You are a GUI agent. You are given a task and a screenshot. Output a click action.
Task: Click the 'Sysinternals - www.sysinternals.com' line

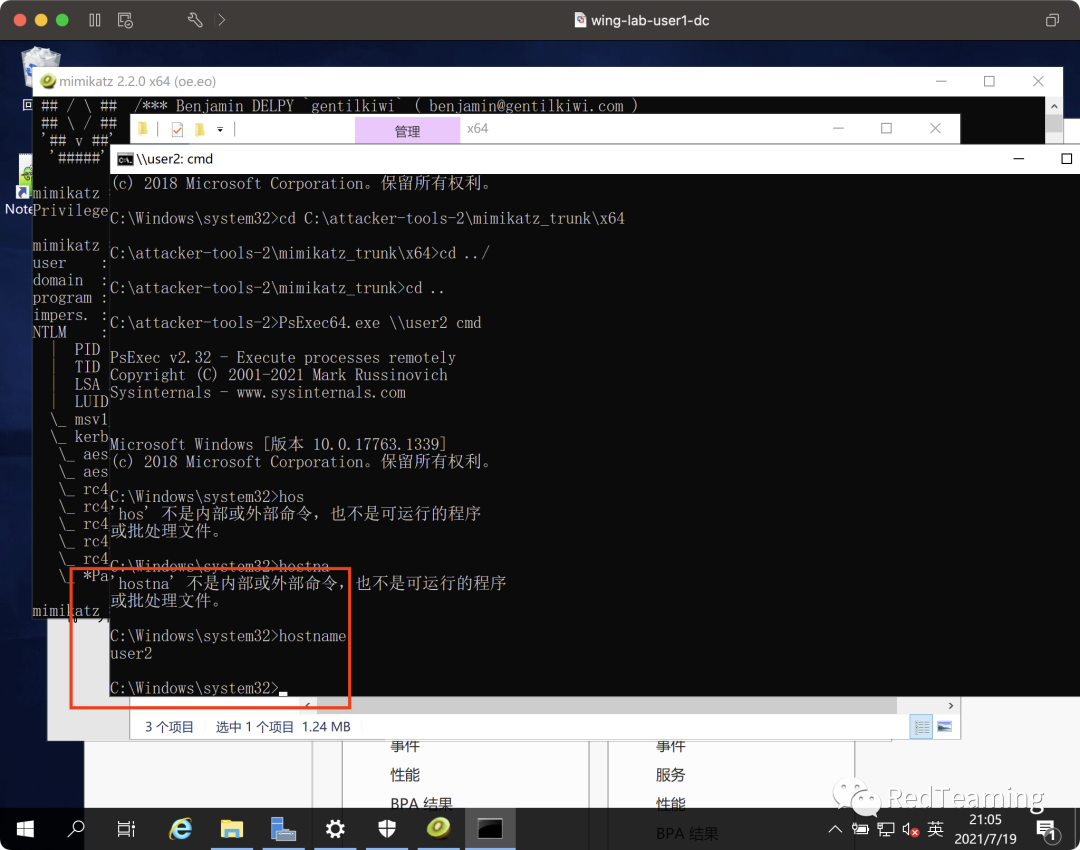pyautogui.click(x=258, y=393)
